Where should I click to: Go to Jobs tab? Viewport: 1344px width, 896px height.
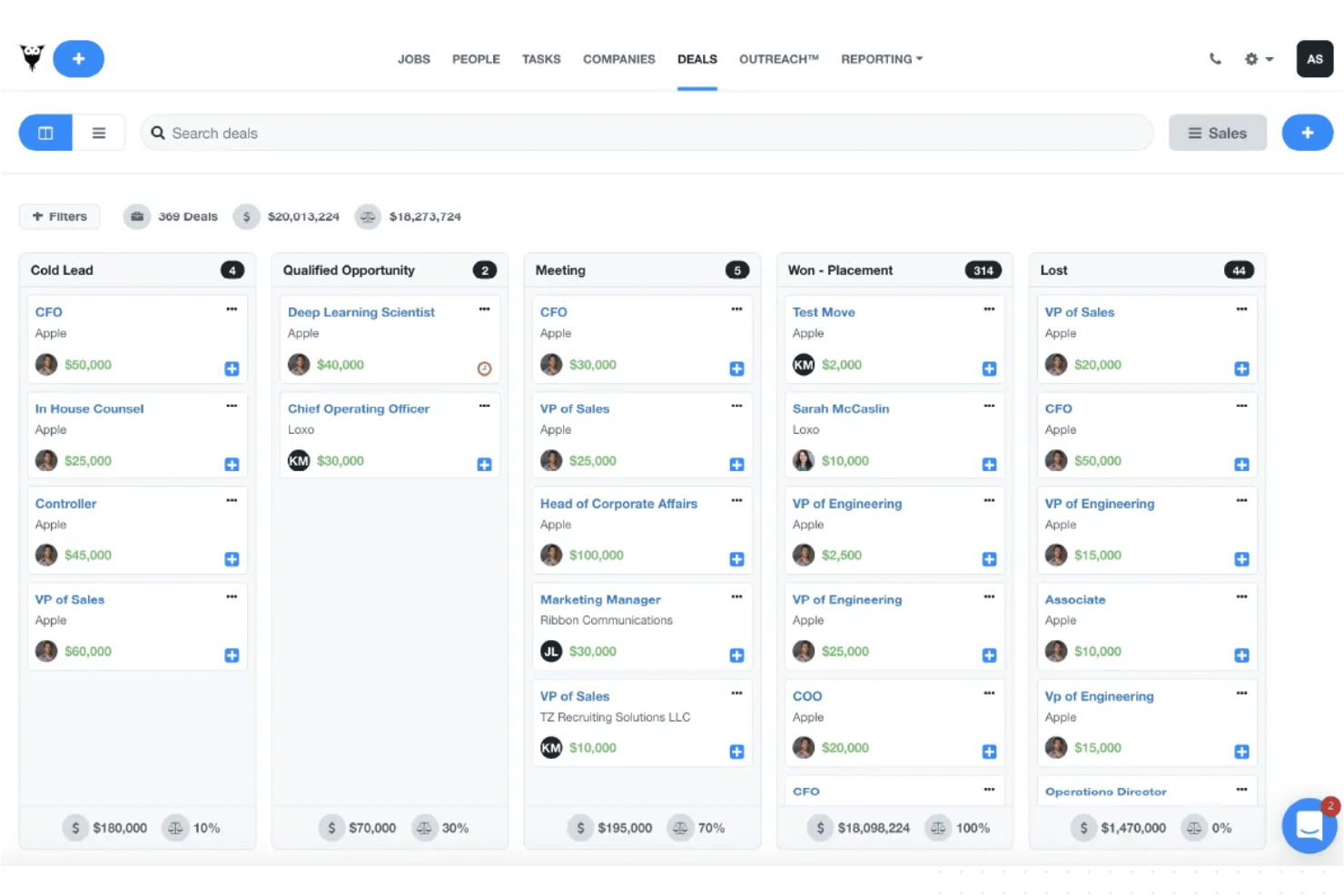coord(414,59)
